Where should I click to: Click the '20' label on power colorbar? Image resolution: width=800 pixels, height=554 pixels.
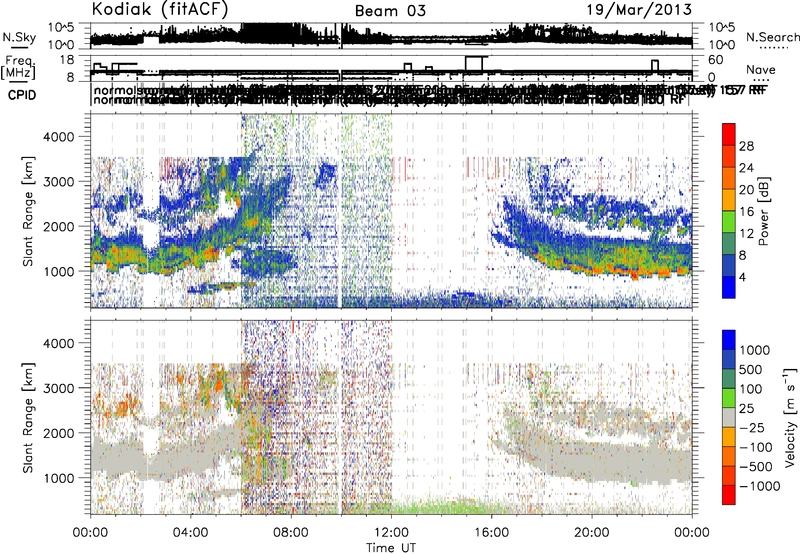pos(746,190)
